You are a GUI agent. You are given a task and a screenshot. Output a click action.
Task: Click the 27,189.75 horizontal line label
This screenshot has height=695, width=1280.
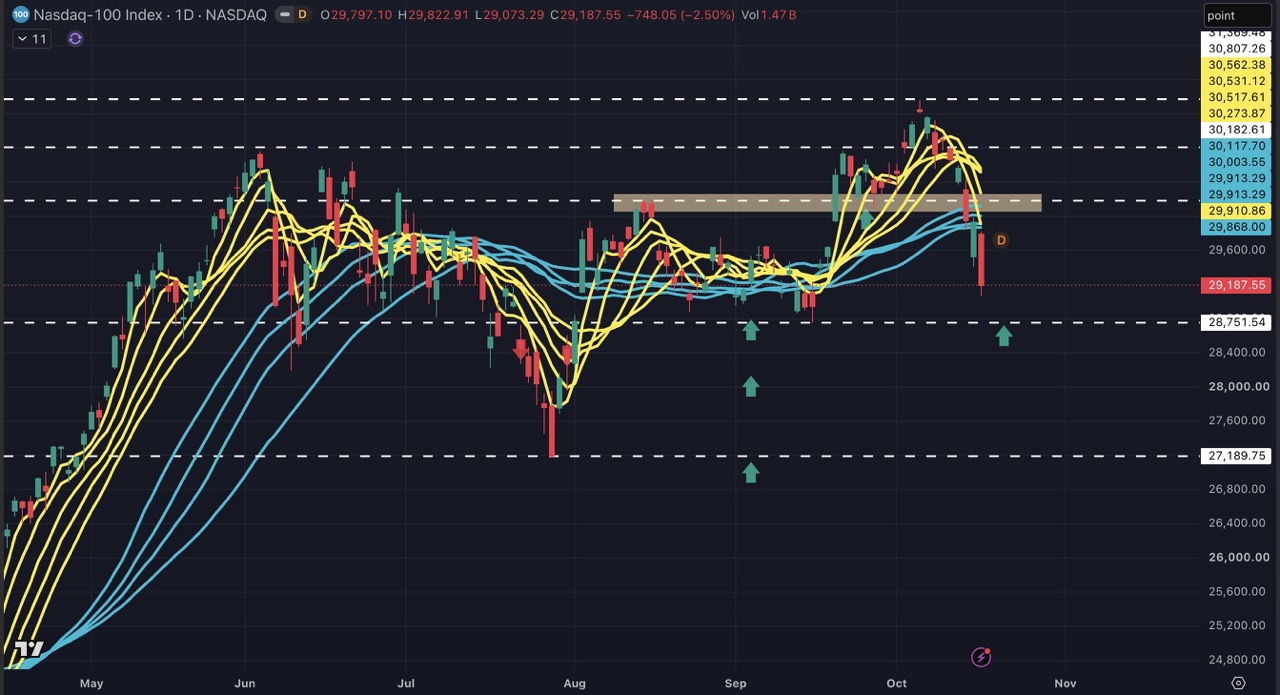pos(1237,455)
